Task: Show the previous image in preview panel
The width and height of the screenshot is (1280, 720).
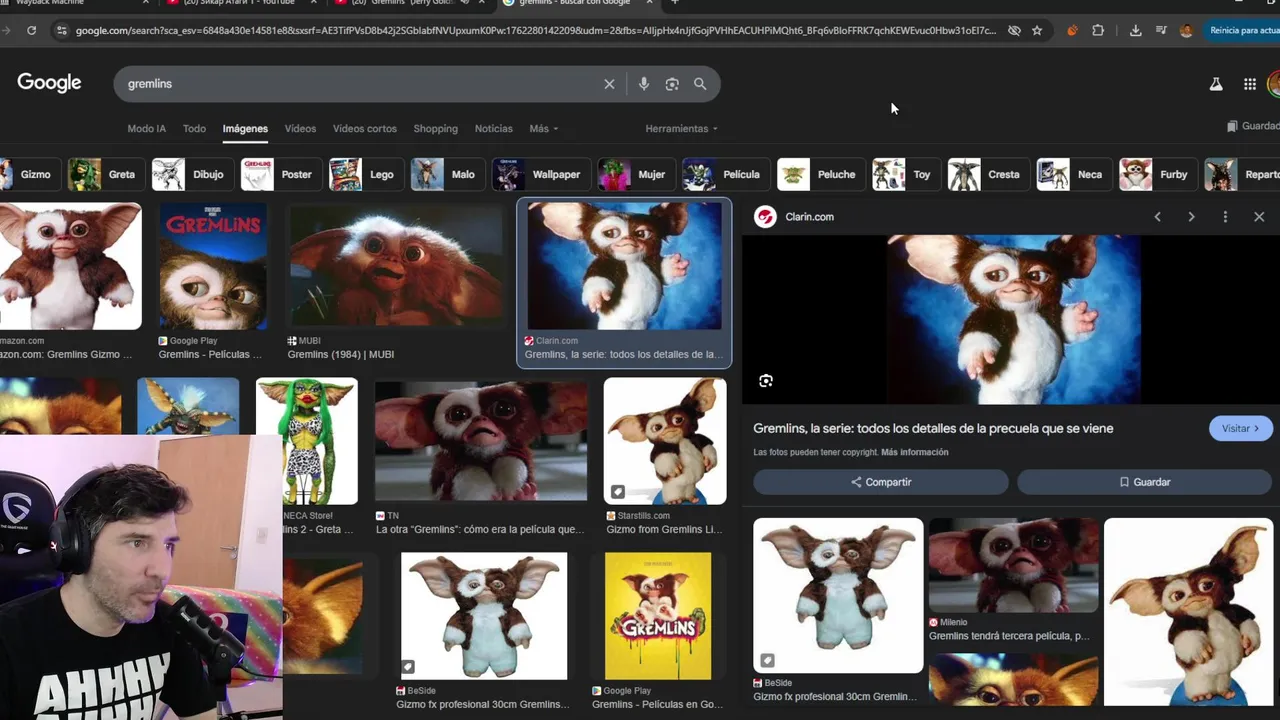Action: tap(1158, 217)
